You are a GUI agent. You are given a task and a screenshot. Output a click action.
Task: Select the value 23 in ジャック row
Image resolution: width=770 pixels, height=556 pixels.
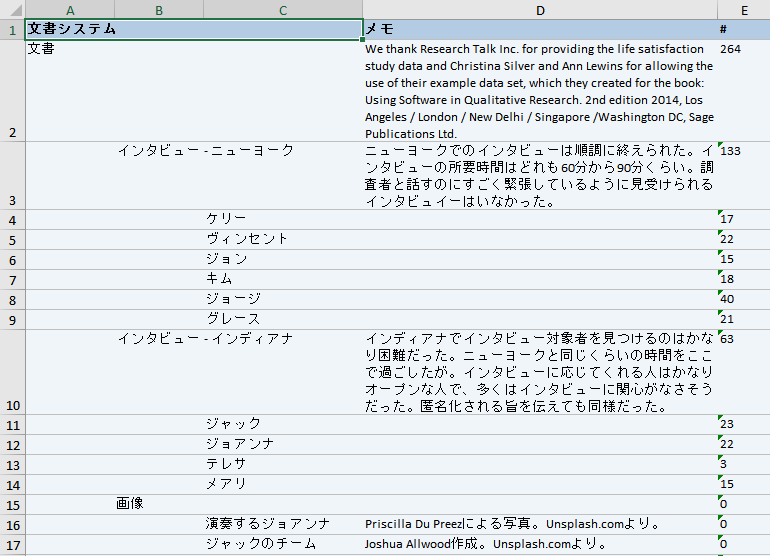[744, 424]
